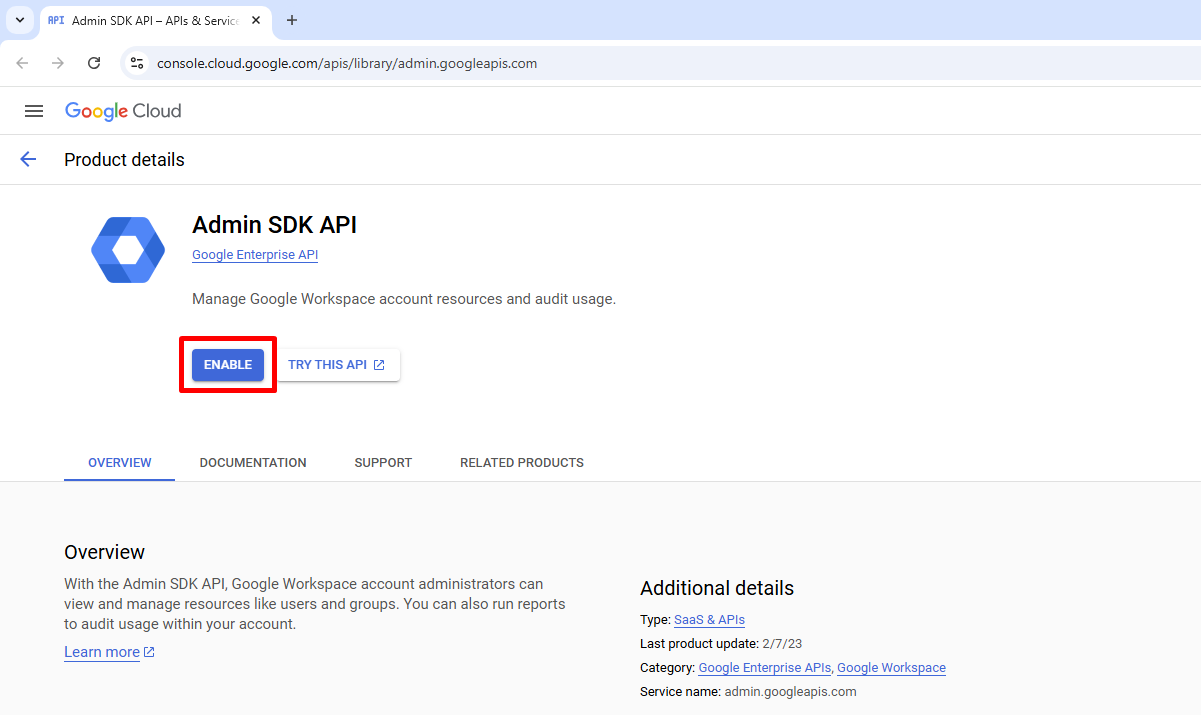The image size is (1201, 715).
Task: Open the tab search dropdown arrow
Action: [19, 20]
